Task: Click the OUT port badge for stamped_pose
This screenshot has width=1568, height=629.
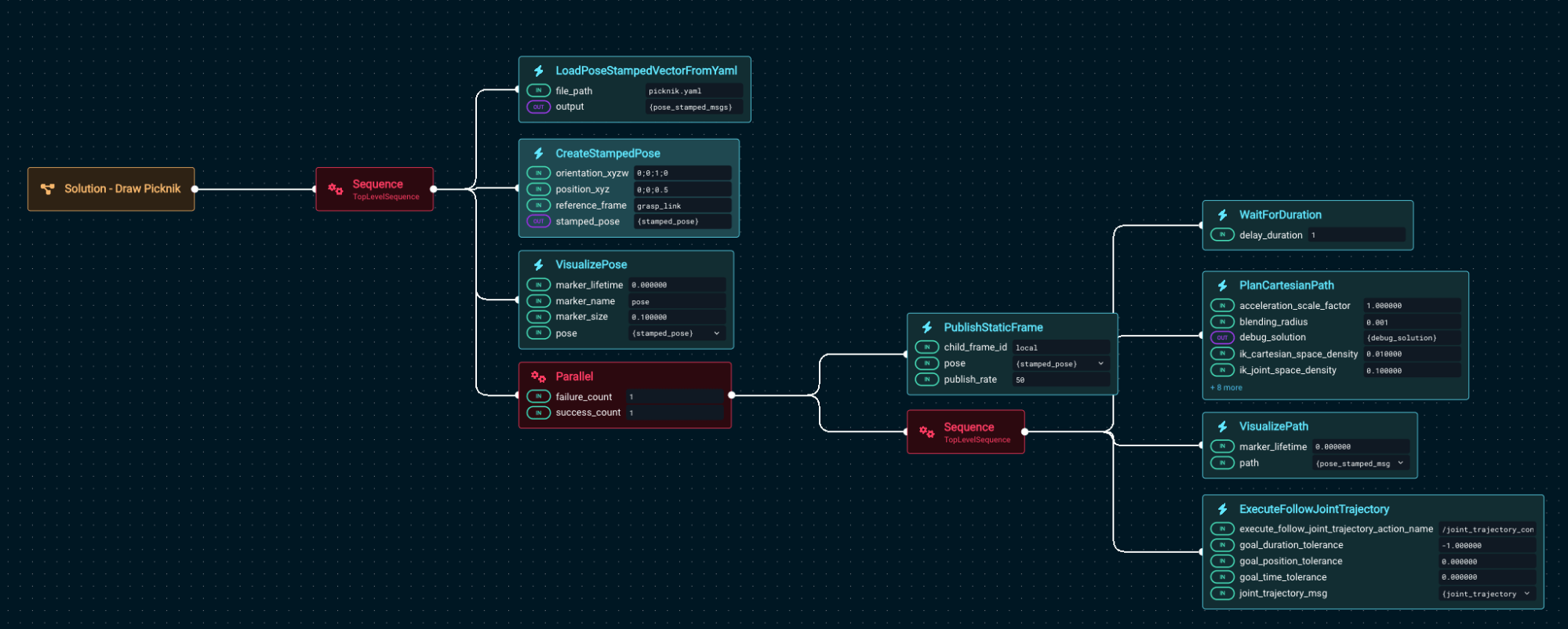Action: (538, 222)
